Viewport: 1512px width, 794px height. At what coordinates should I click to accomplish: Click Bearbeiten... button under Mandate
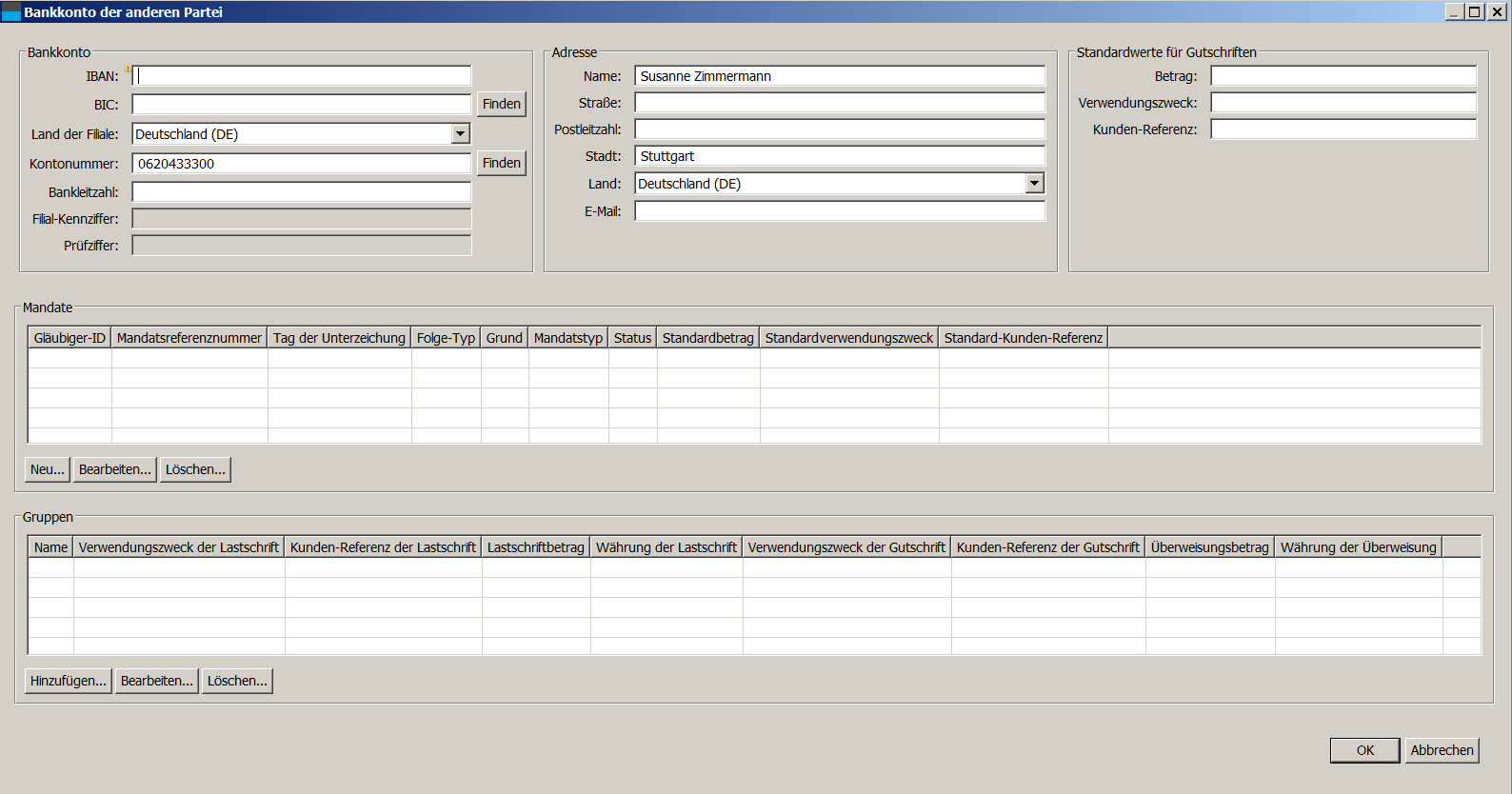click(x=115, y=469)
